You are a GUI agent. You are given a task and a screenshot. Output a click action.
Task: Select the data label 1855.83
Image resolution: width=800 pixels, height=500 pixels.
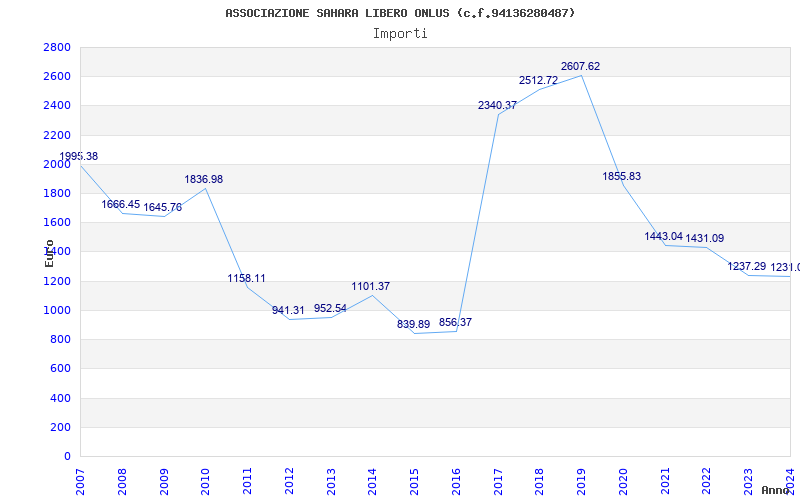(x=621, y=177)
